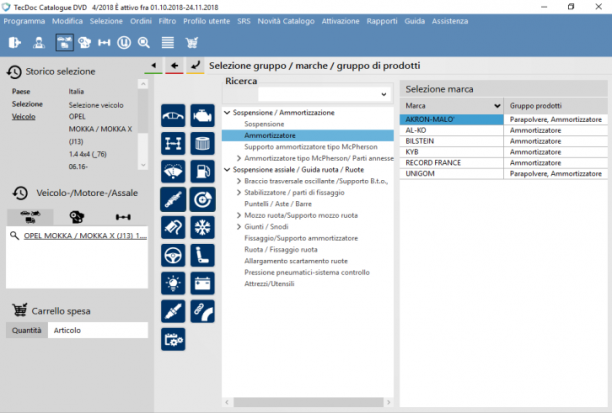This screenshot has height=413, width=612.
Task: Collapse Sospensione / Ammortizzazione tree node
Action: (227, 112)
